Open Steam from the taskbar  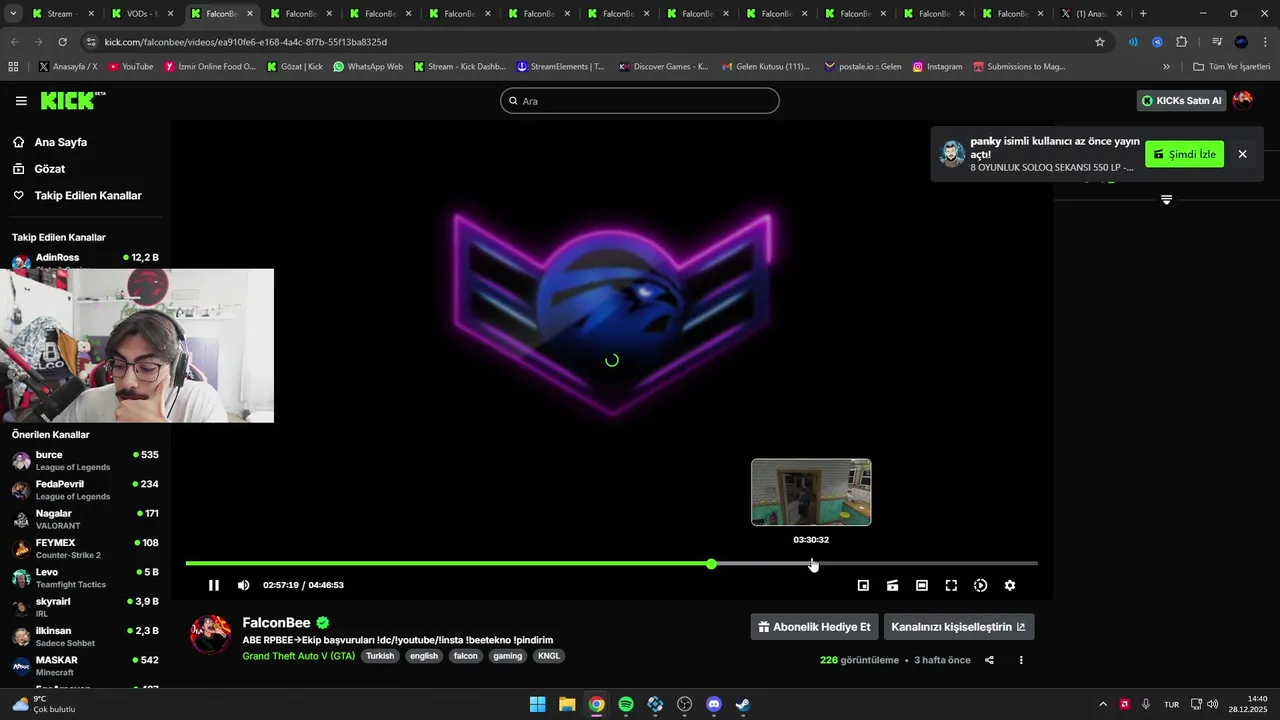tap(743, 704)
